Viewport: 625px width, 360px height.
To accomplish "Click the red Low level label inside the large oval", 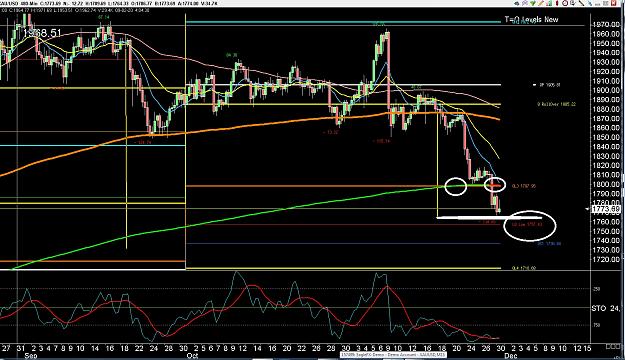I will (x=527, y=224).
